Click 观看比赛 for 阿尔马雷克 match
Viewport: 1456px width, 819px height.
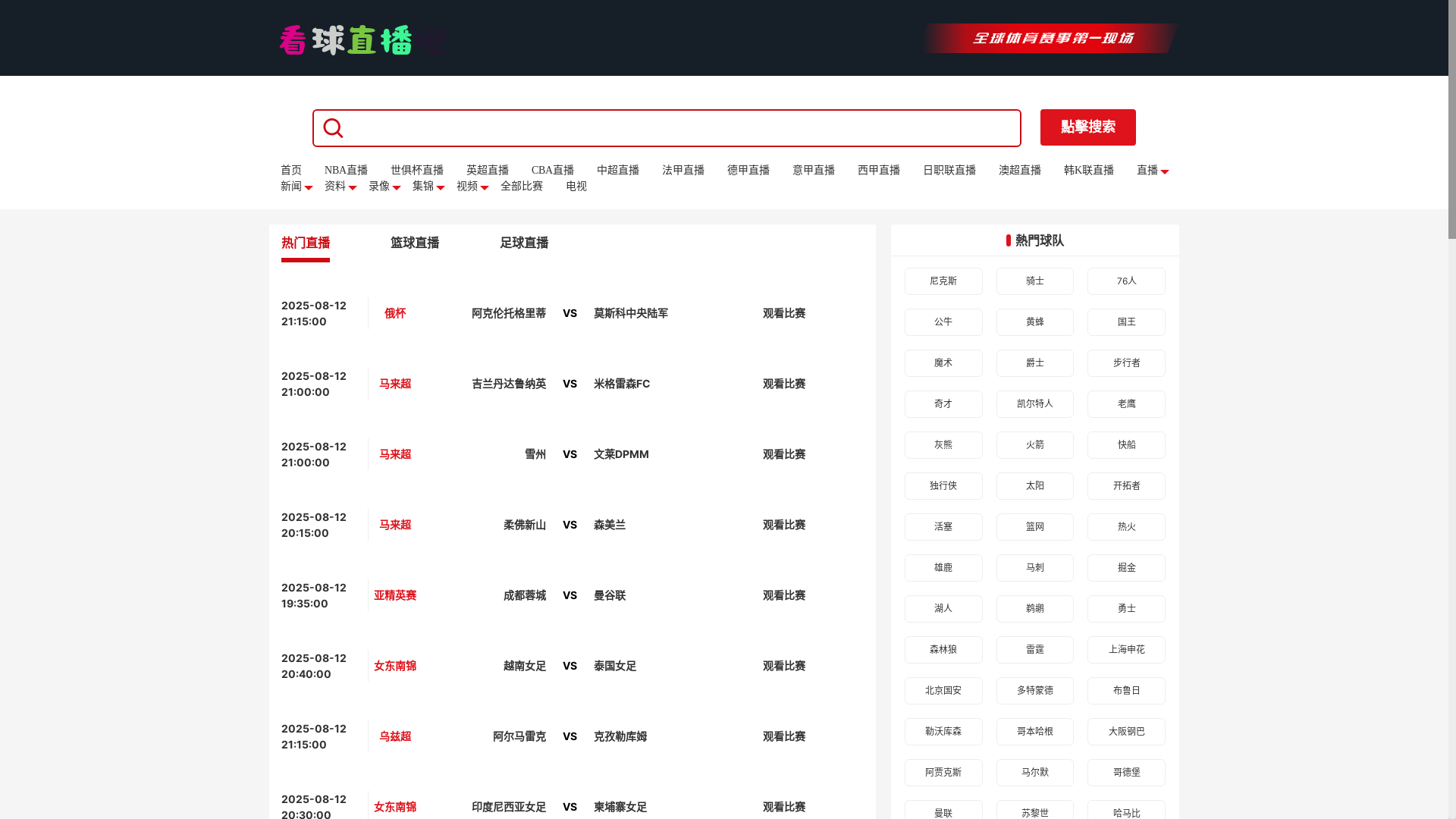[784, 737]
